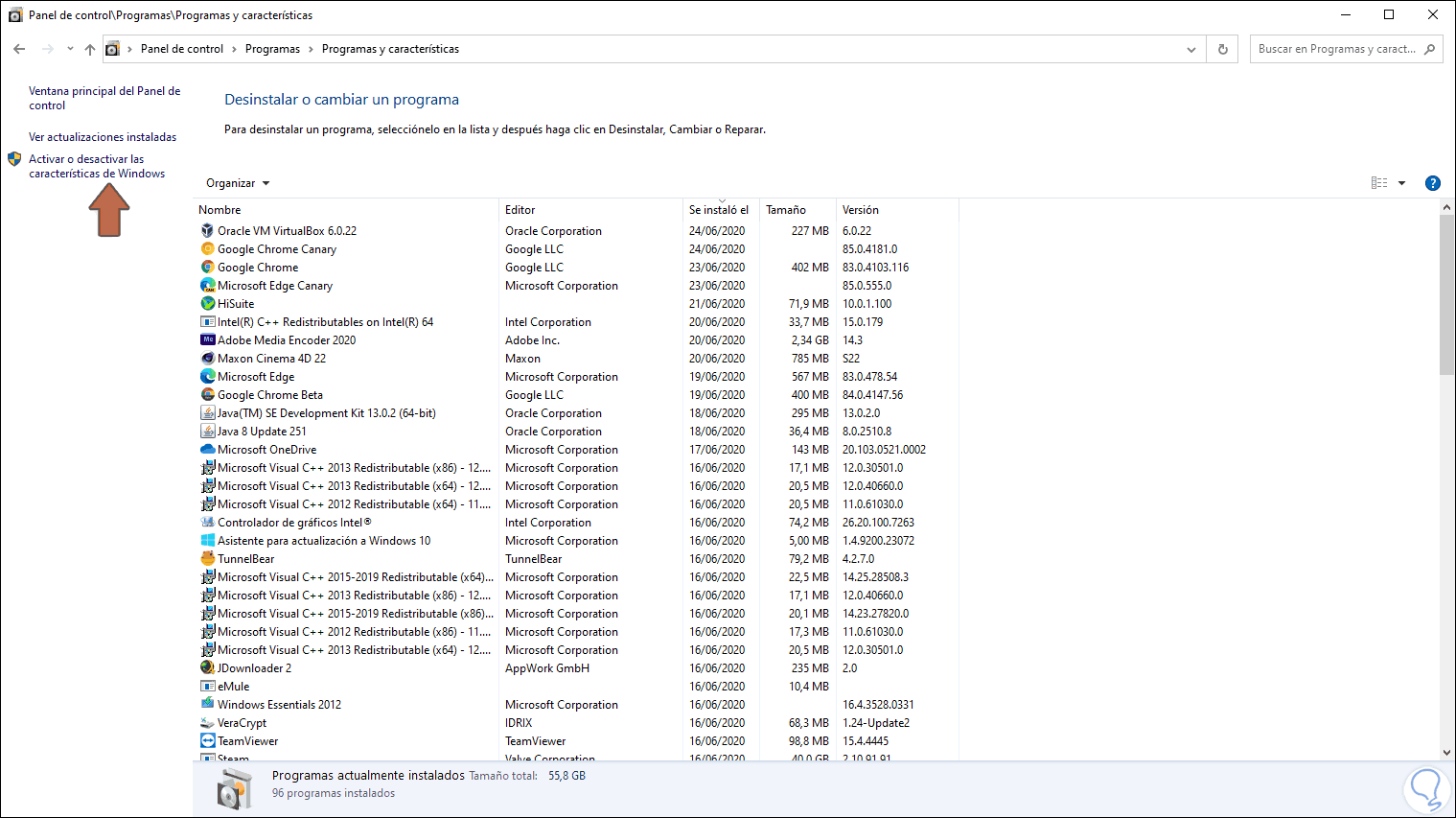The width and height of the screenshot is (1456, 818).
Task: Click the install date 21/06/2020 cell
Action: click(717, 303)
